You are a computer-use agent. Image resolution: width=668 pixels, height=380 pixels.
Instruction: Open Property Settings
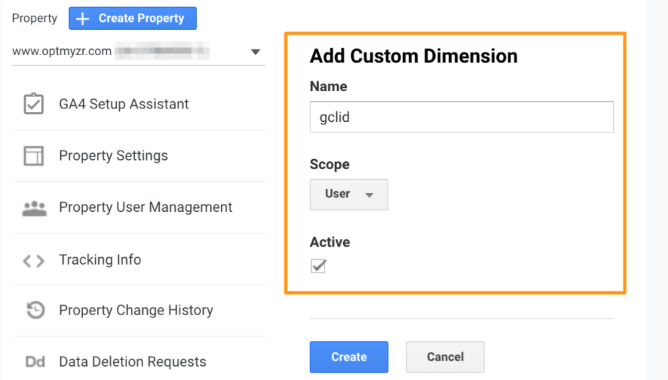click(113, 155)
